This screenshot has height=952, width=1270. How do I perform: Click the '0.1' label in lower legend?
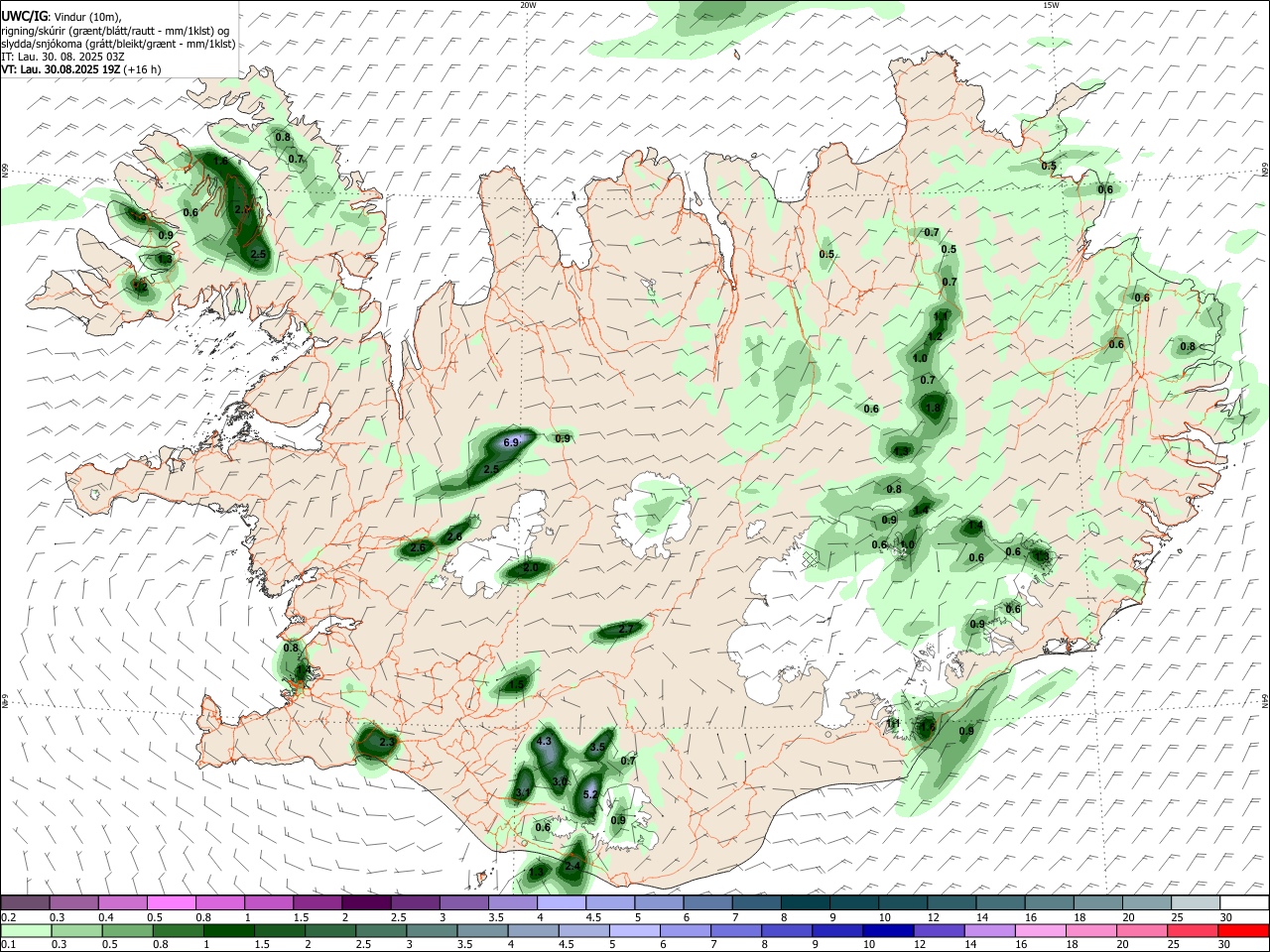pyautogui.click(x=9, y=944)
